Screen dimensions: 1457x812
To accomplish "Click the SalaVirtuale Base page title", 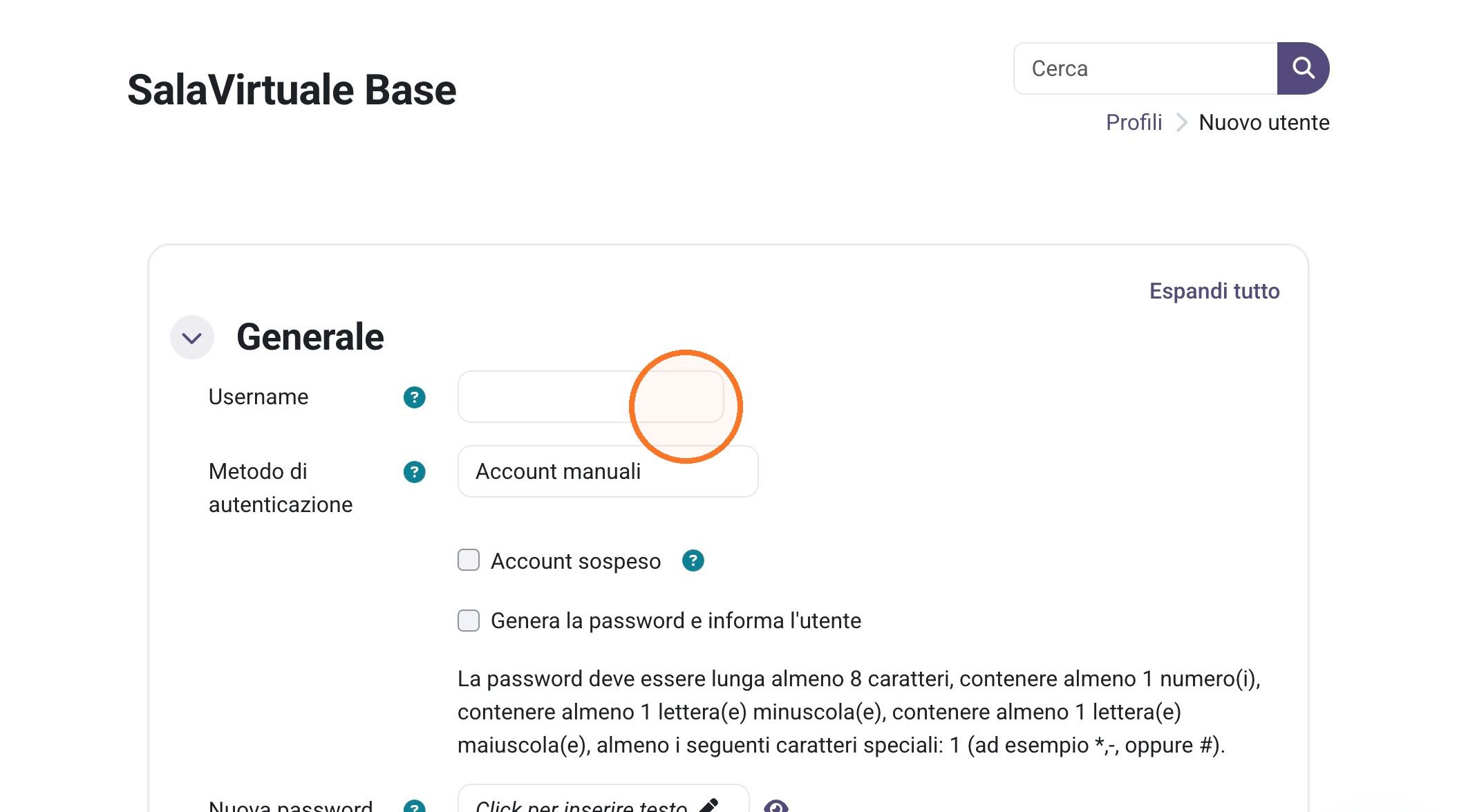I will click(x=292, y=90).
